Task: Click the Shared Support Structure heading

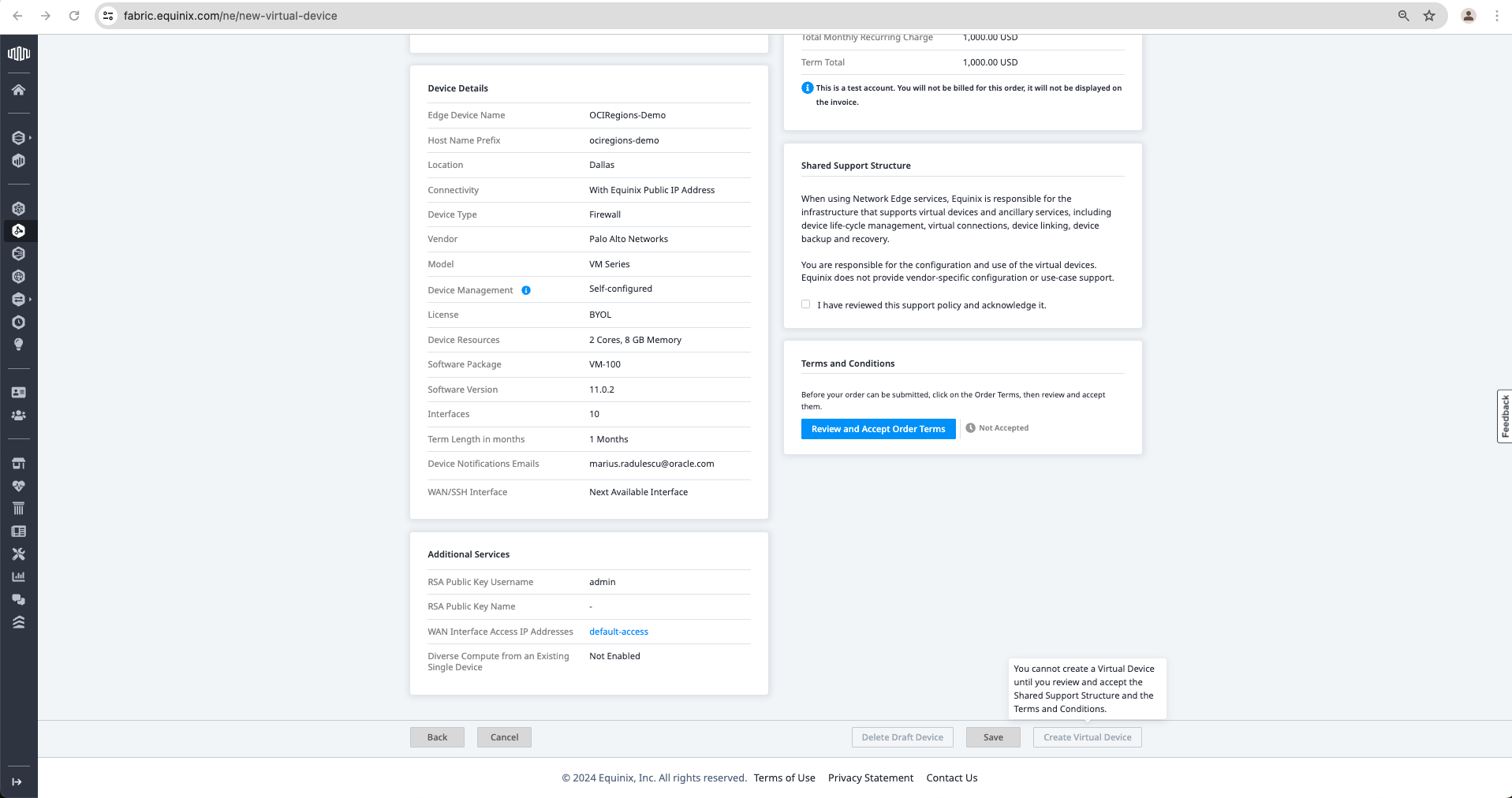Action: coord(856,166)
